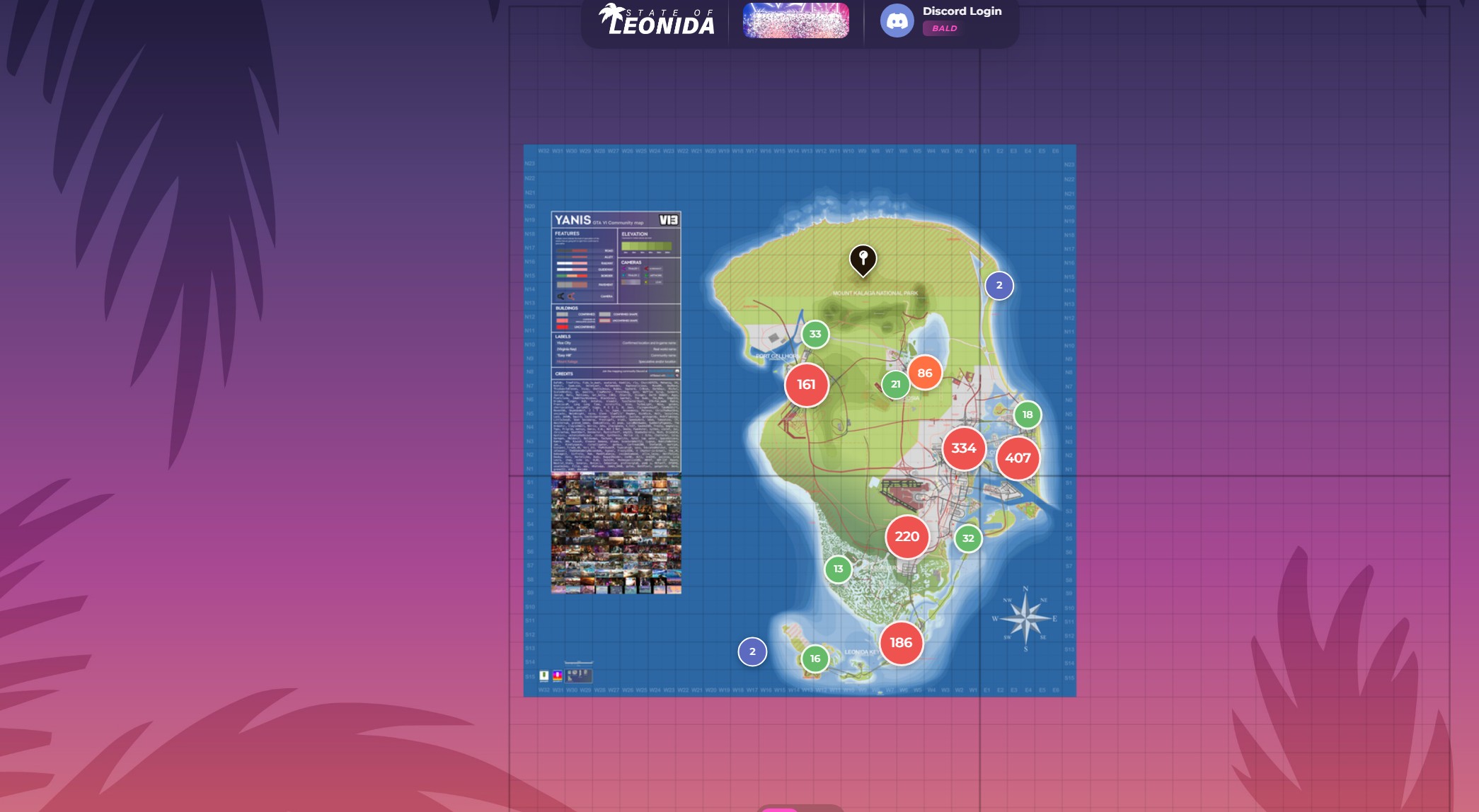Expand the green cluster marker 21
The width and height of the screenshot is (1479, 812).
[x=896, y=385]
